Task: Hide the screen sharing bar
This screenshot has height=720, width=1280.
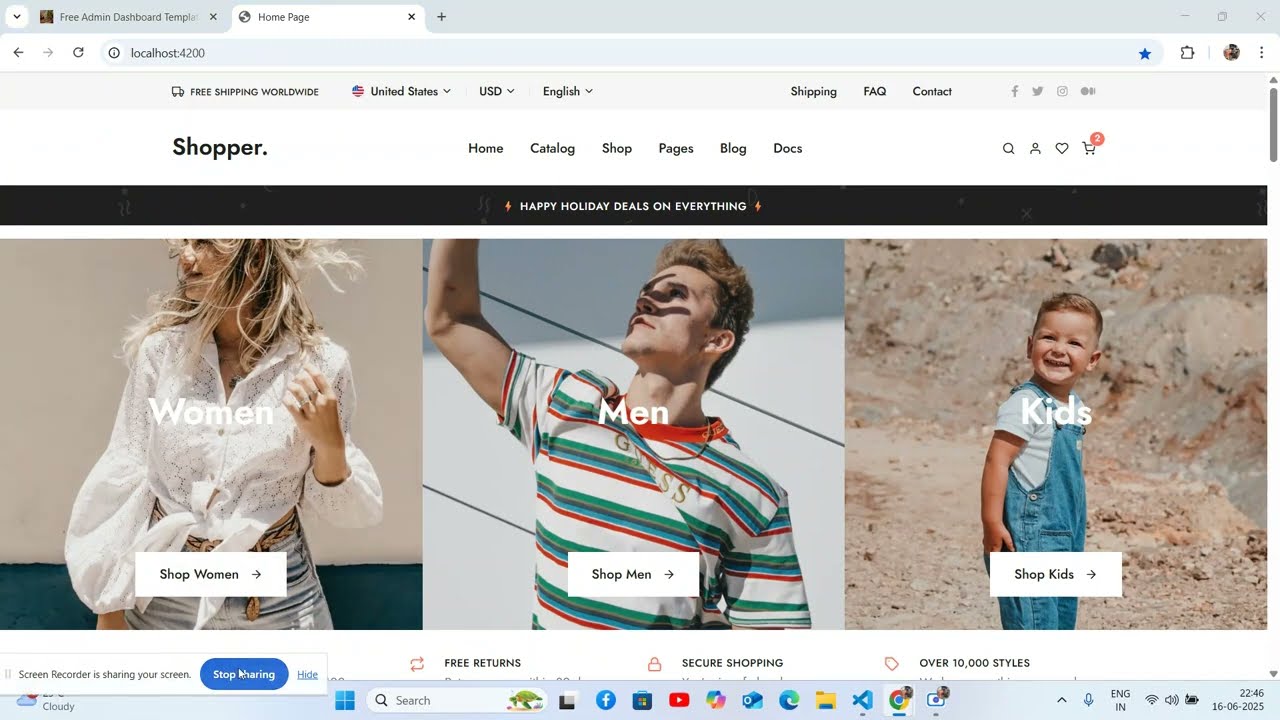Action: click(x=307, y=674)
